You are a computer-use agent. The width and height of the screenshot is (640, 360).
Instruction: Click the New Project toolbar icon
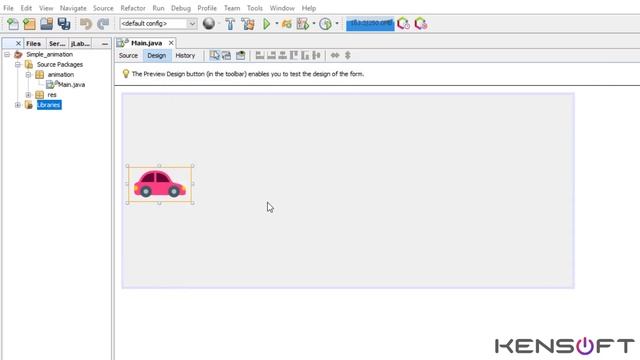(29, 24)
